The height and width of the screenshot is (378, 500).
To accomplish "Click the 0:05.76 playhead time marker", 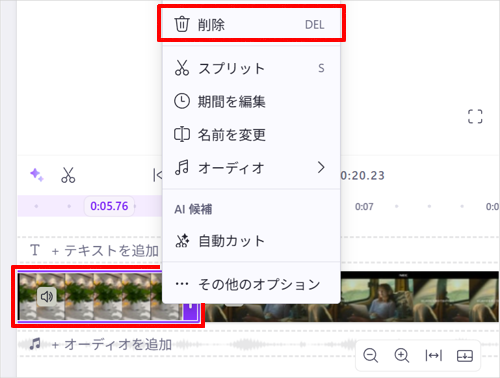I will coord(109,206).
